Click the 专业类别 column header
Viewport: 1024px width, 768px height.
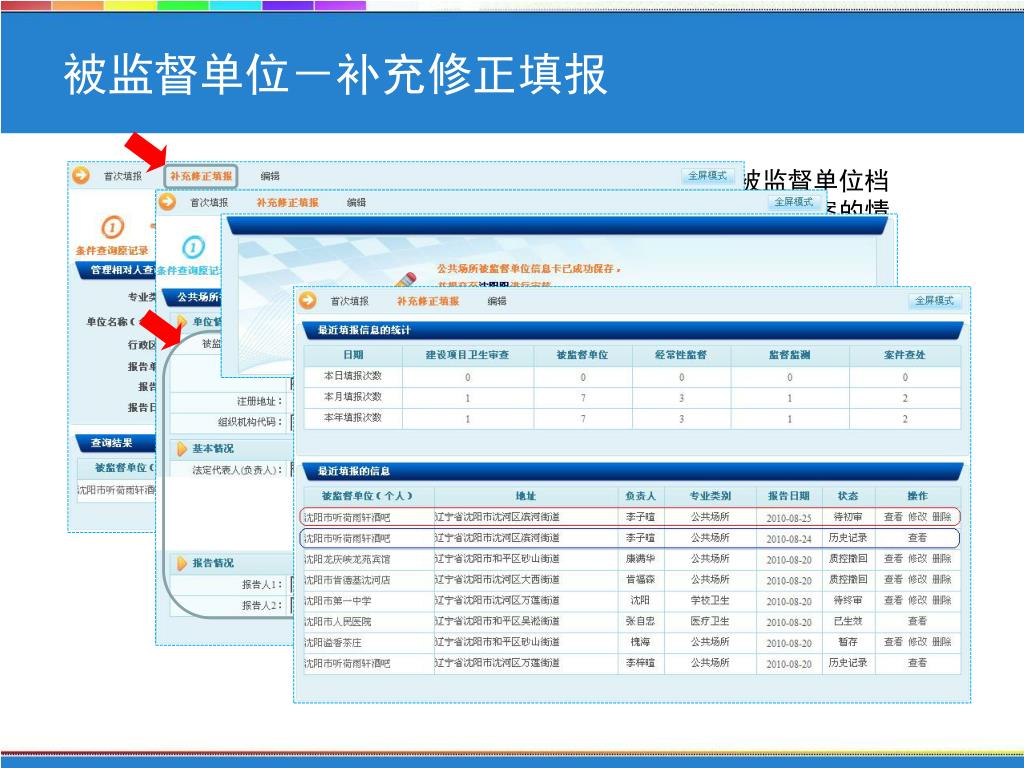710,496
